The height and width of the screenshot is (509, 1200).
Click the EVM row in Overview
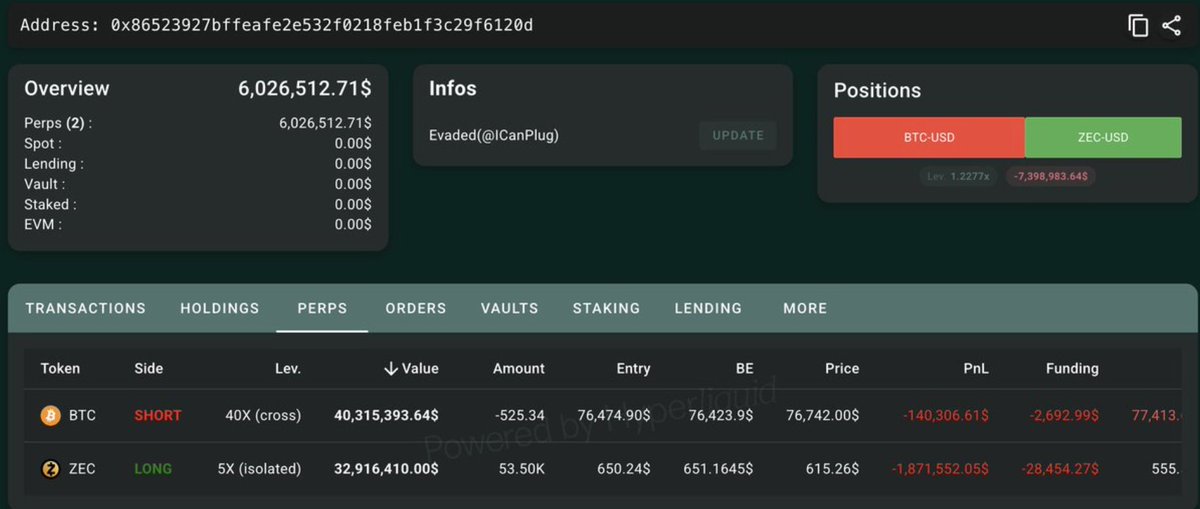[198, 224]
